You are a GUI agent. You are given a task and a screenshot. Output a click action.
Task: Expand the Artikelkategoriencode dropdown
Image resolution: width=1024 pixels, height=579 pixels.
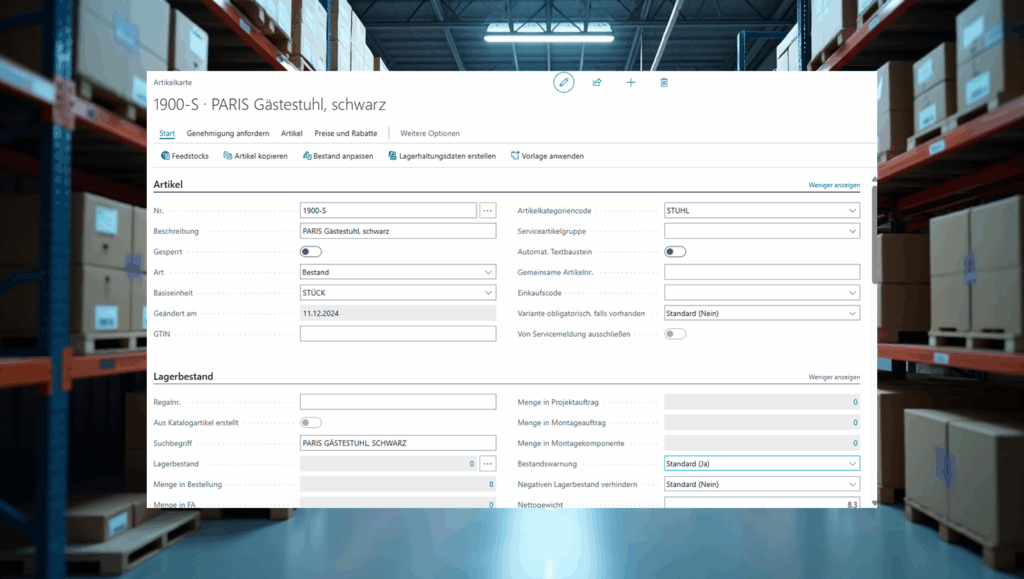[x=762, y=211]
